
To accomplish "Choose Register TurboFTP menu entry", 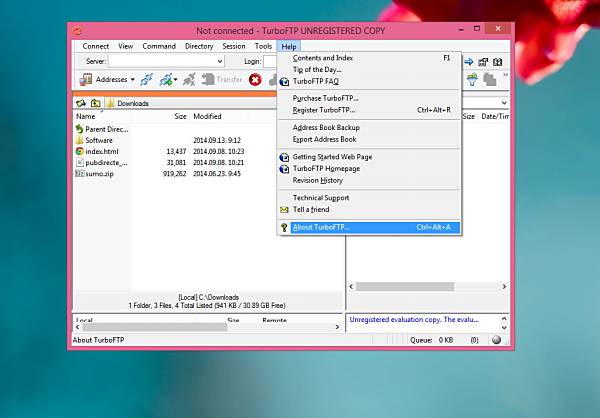I will point(370,110).
